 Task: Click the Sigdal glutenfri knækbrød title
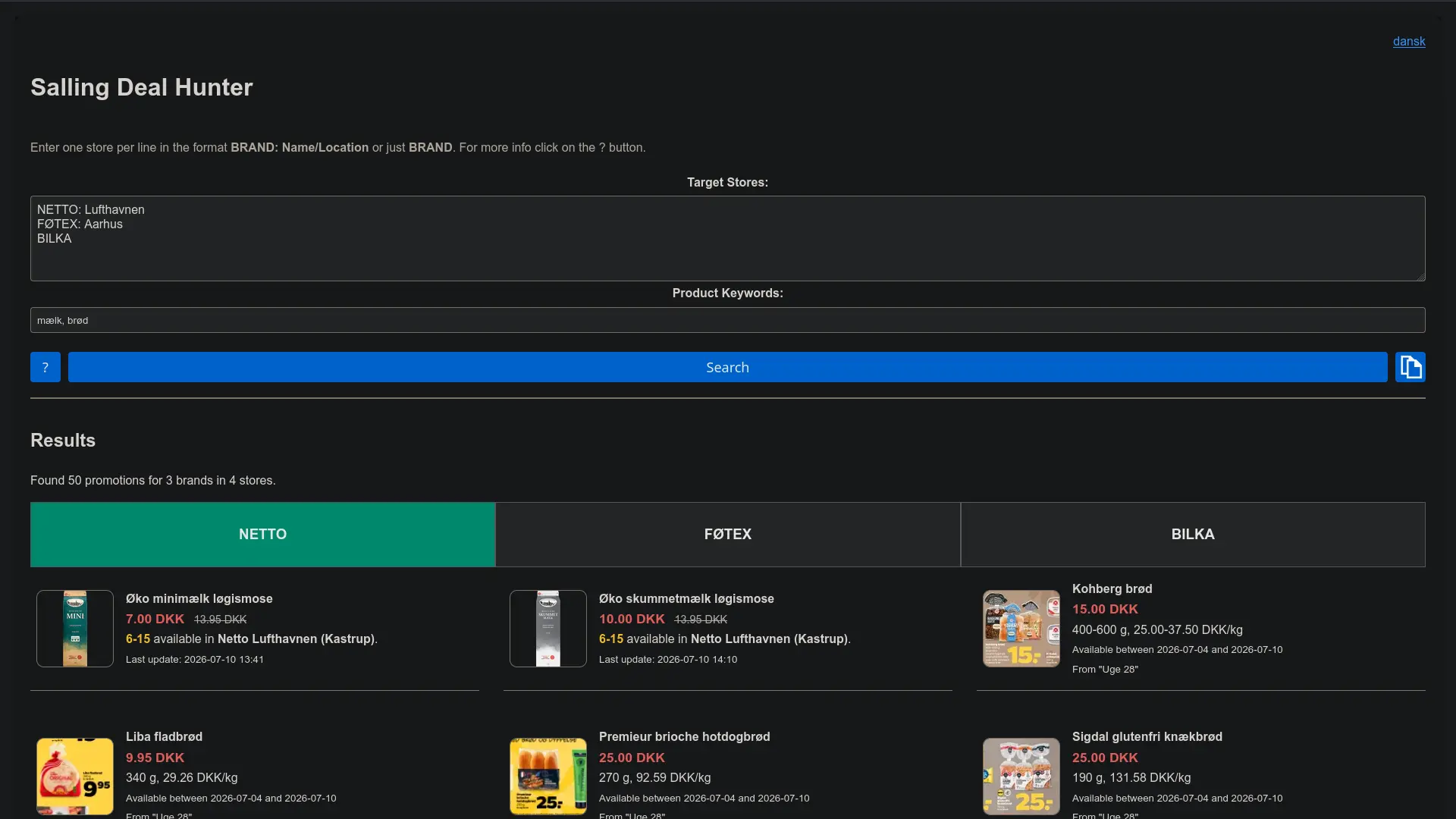point(1147,736)
